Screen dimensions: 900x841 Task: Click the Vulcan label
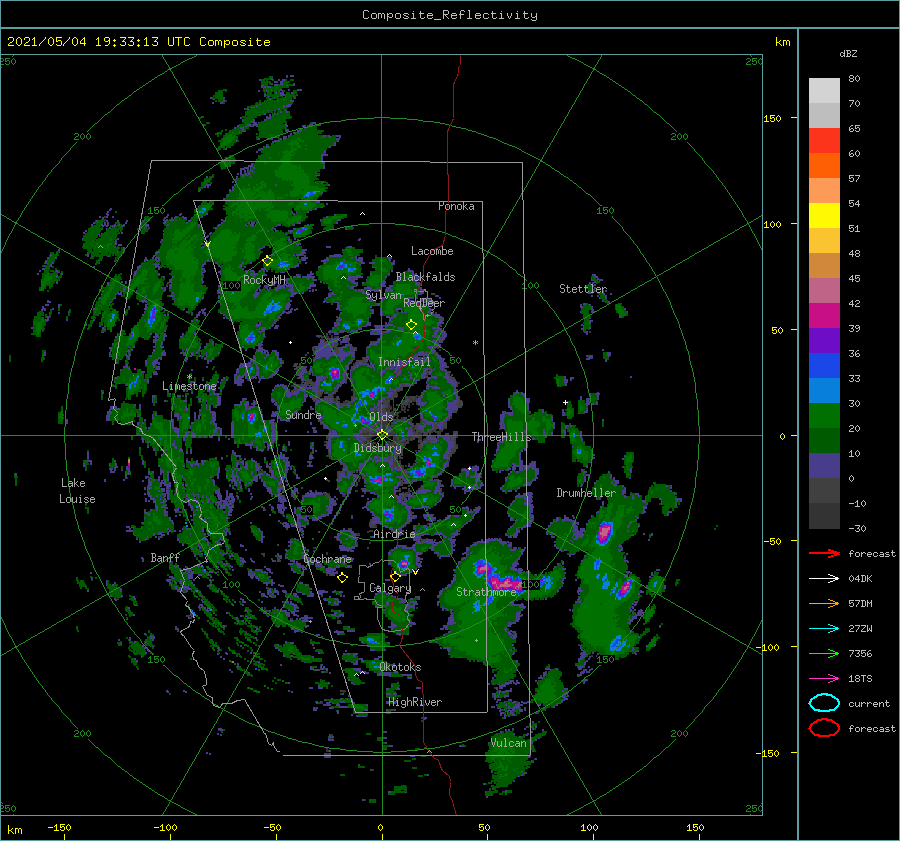coord(508,743)
